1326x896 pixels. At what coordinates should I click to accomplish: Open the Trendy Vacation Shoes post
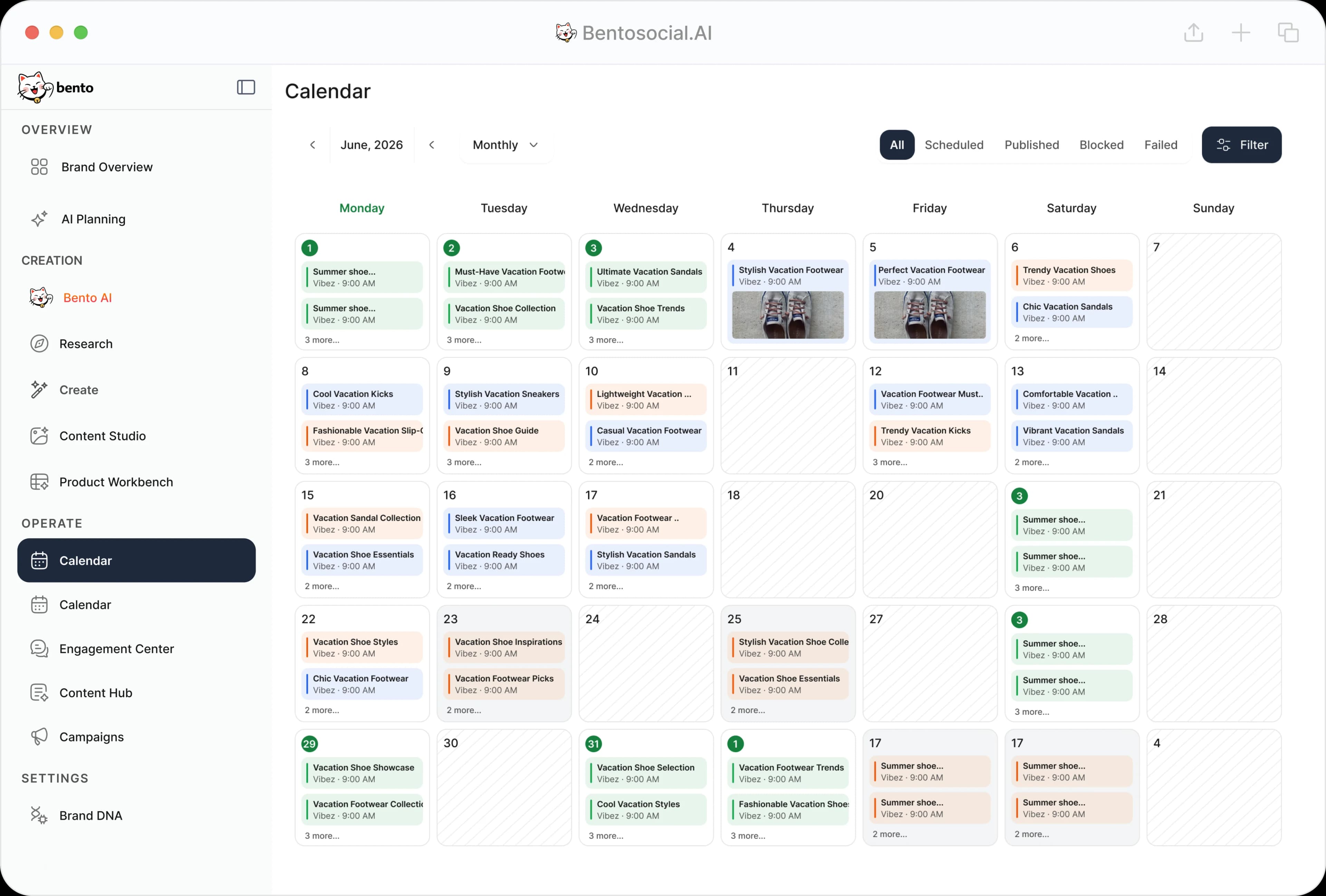point(1072,275)
